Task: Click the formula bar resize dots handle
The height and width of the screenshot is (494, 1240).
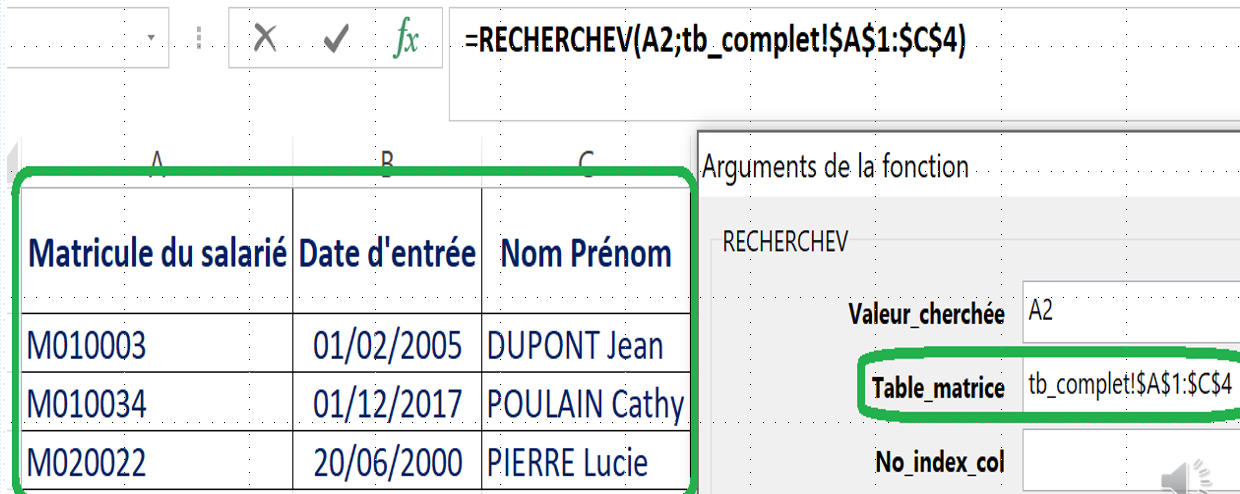Action: [x=199, y=38]
